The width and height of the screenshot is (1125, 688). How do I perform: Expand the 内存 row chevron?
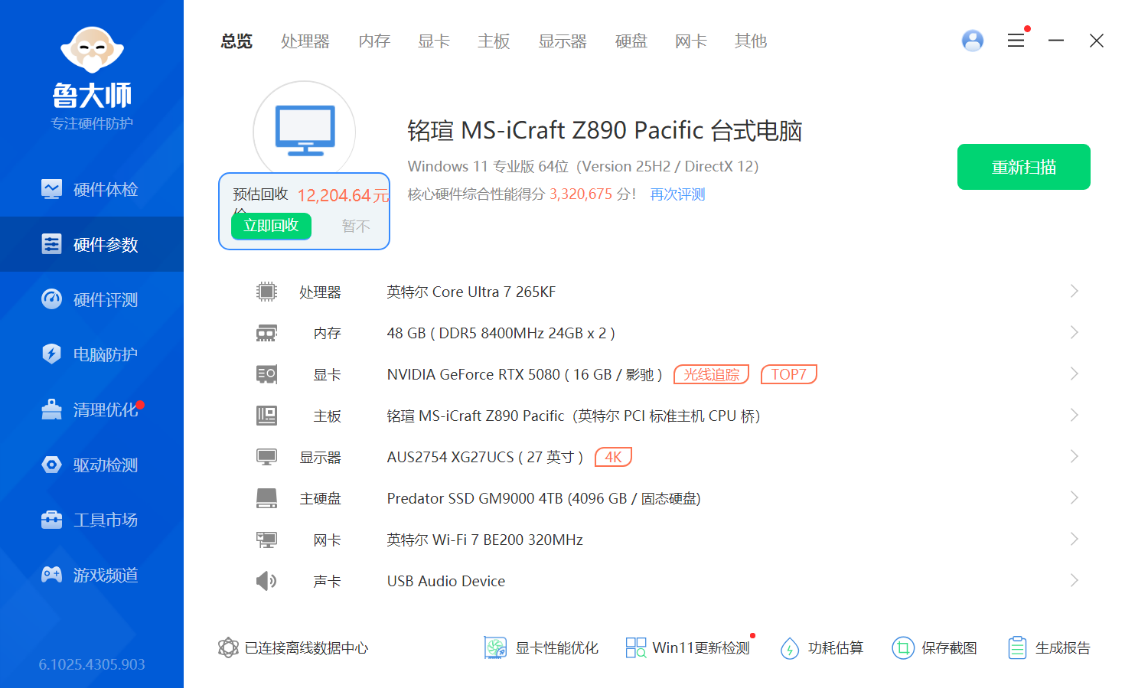(1074, 332)
